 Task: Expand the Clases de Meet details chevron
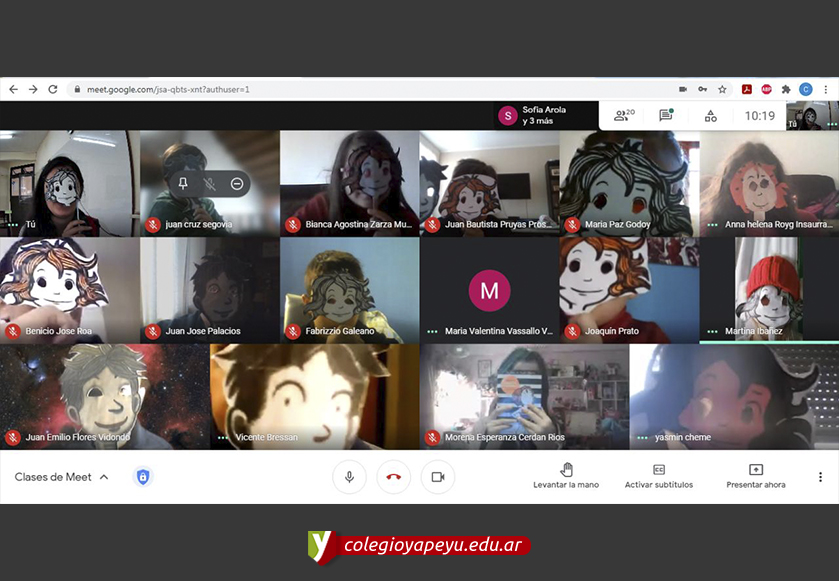(x=104, y=477)
